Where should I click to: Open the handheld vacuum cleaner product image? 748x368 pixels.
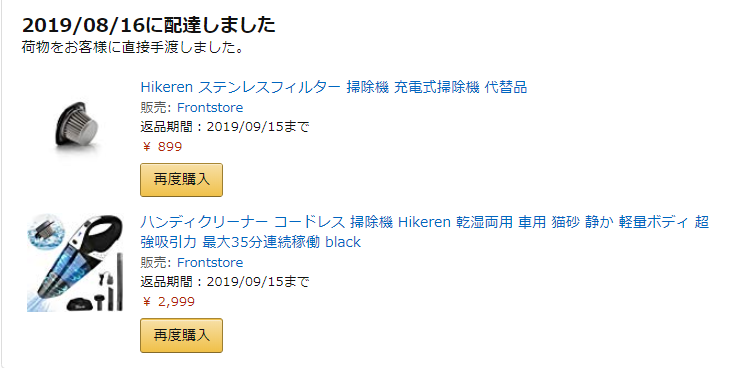click(x=75, y=263)
